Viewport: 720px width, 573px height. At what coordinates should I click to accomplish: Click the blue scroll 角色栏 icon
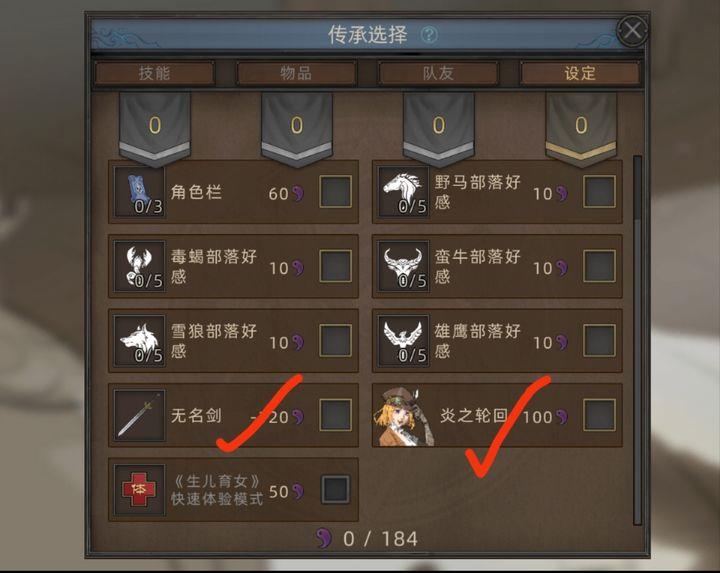point(140,191)
